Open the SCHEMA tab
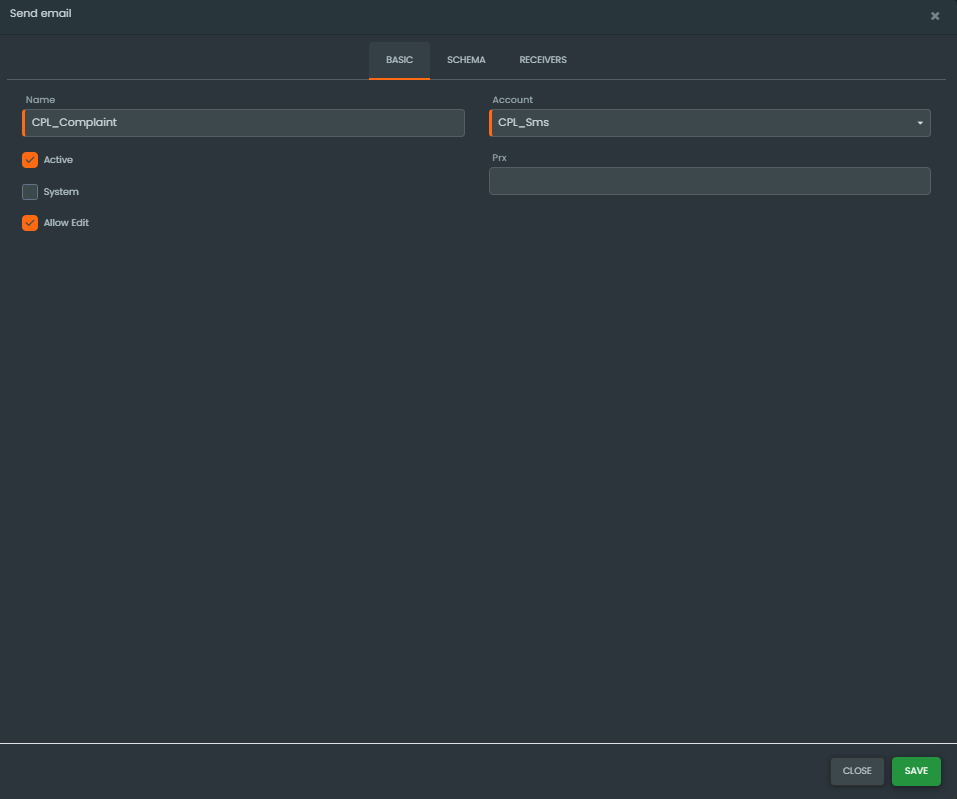The width and height of the screenshot is (957, 799). pos(466,60)
